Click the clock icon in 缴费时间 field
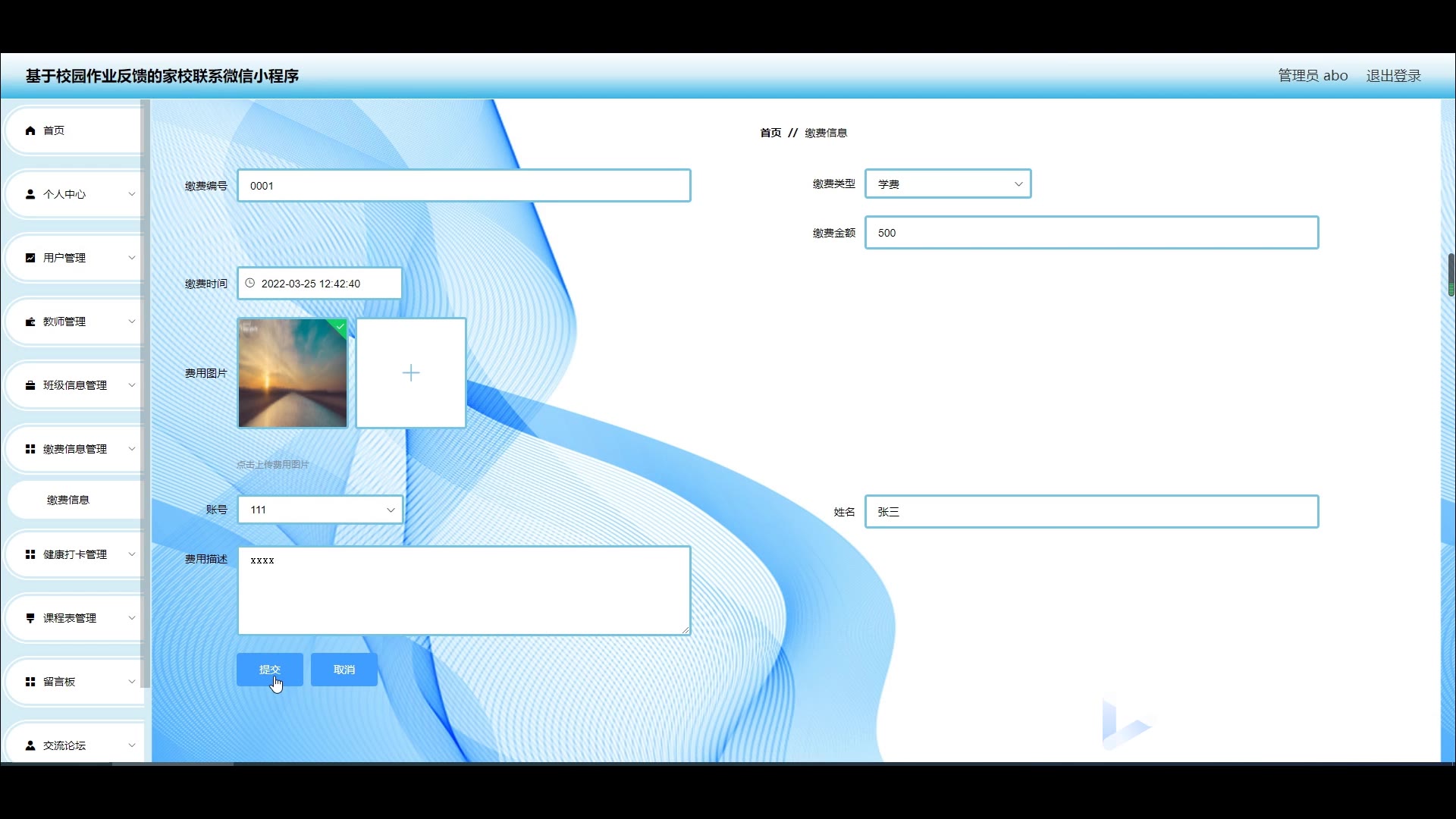Image resolution: width=1456 pixels, height=819 pixels. point(249,283)
